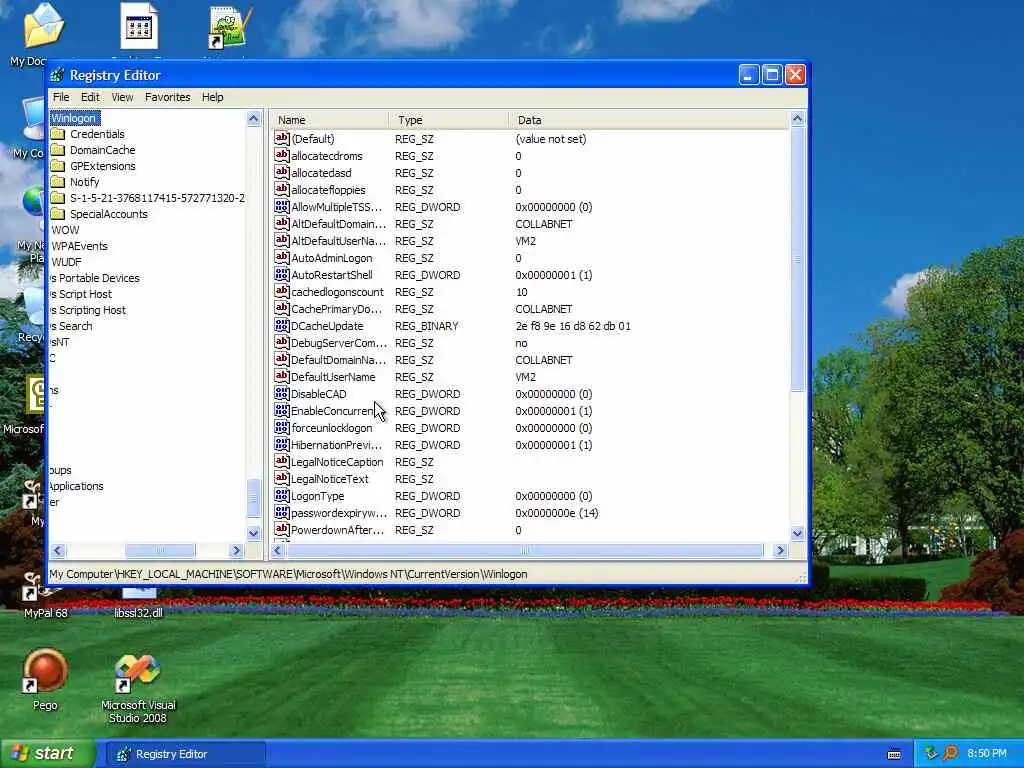Click the AltDefaultDomain value icon

click(x=281, y=223)
